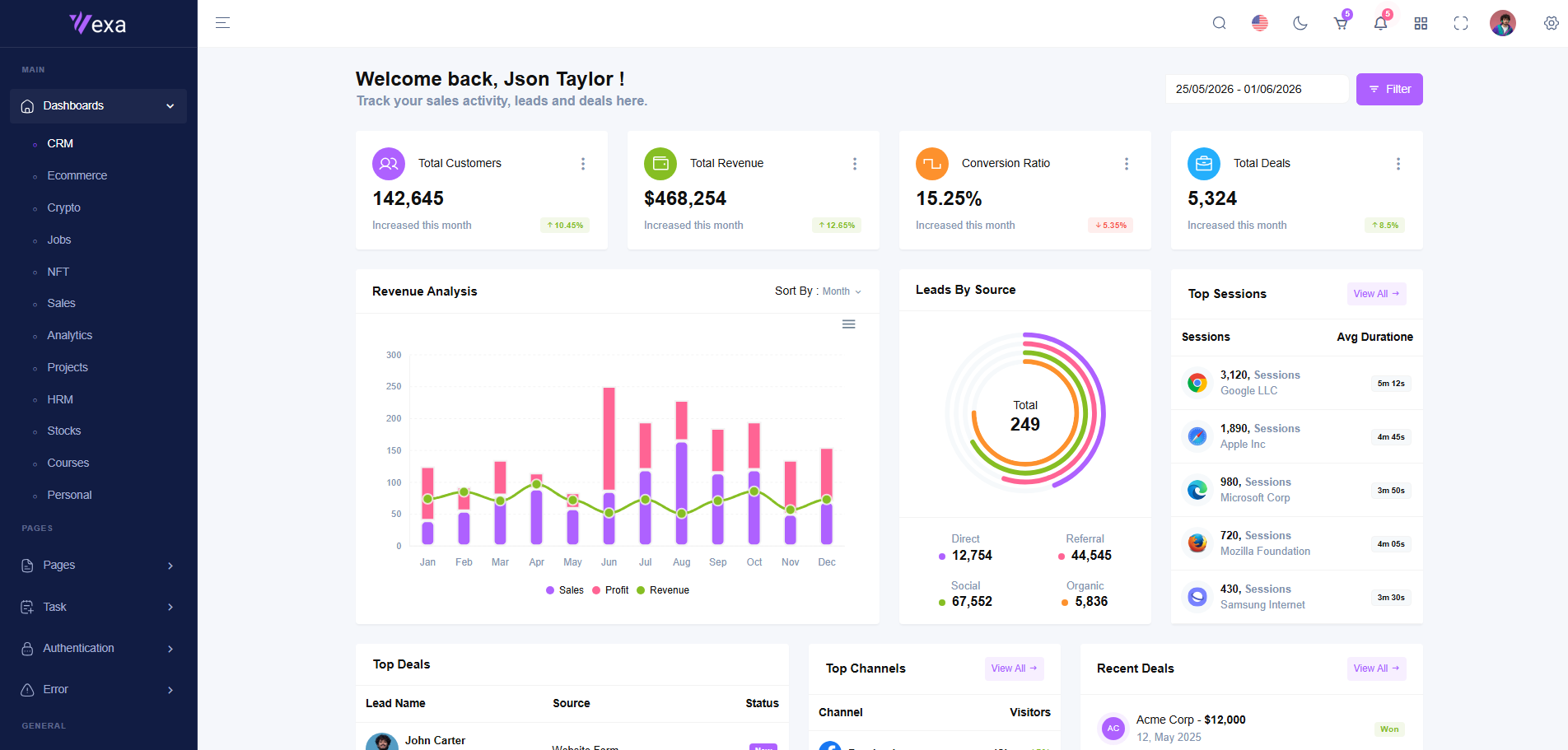This screenshot has width=1568, height=750.
Task: Open the Projects dashboard
Action: pyautogui.click(x=68, y=367)
